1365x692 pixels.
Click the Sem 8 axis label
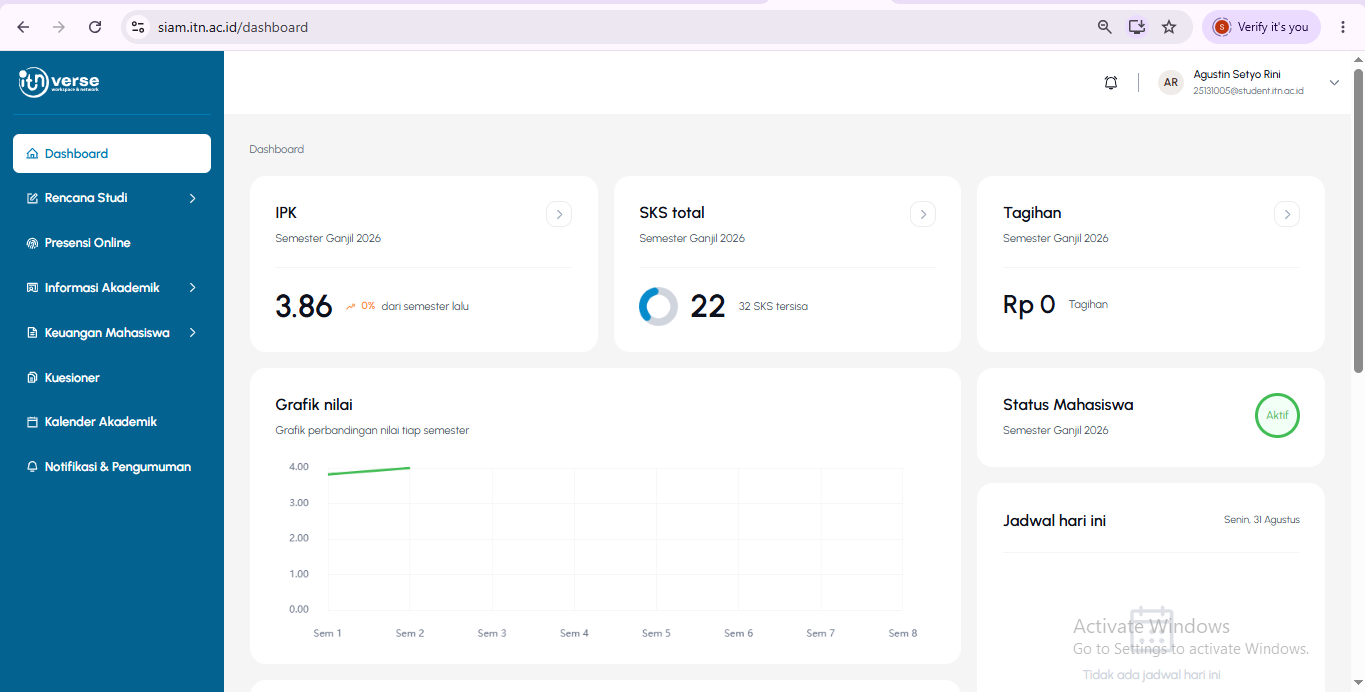click(903, 633)
